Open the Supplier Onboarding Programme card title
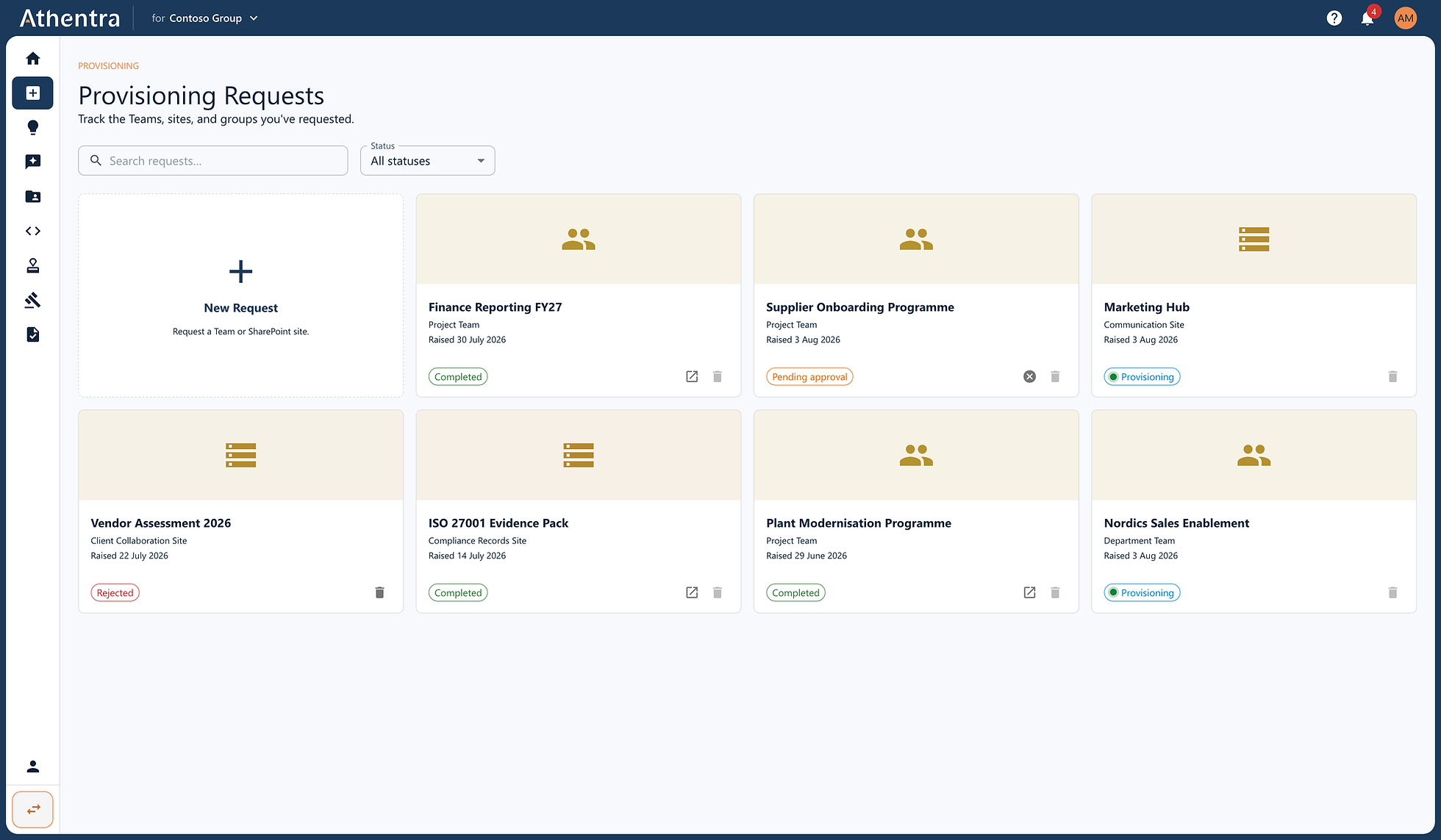1441x840 pixels. tap(860, 307)
